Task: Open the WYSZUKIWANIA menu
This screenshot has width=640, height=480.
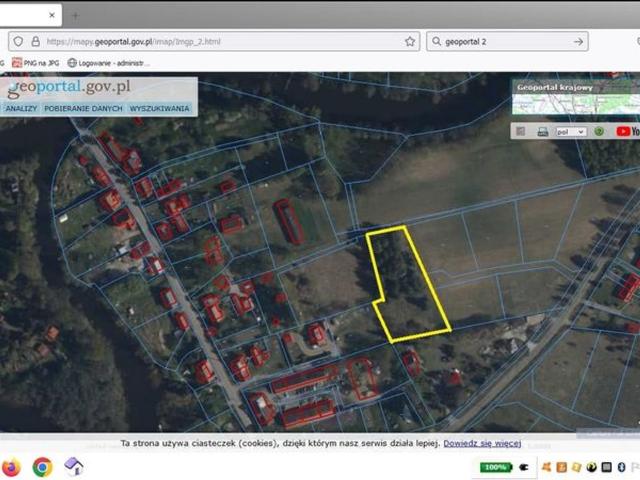Action: [160, 107]
